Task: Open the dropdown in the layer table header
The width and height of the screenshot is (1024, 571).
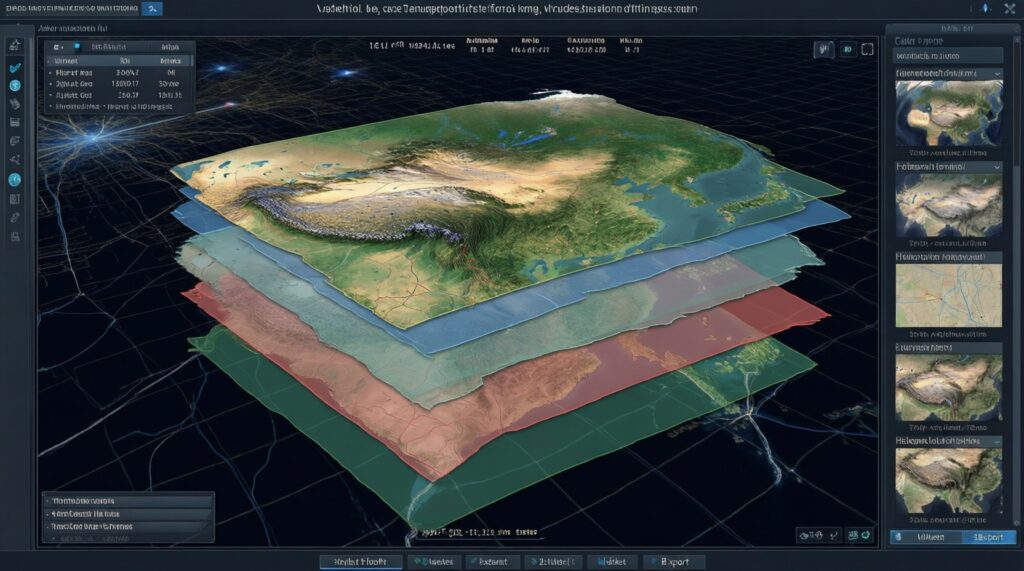Action: 60,47
